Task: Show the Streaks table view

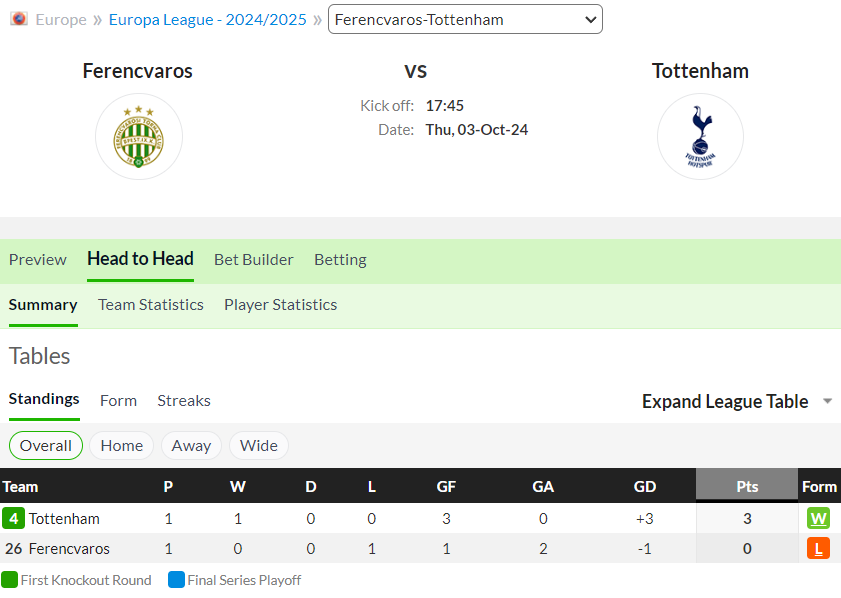Action: tap(184, 401)
